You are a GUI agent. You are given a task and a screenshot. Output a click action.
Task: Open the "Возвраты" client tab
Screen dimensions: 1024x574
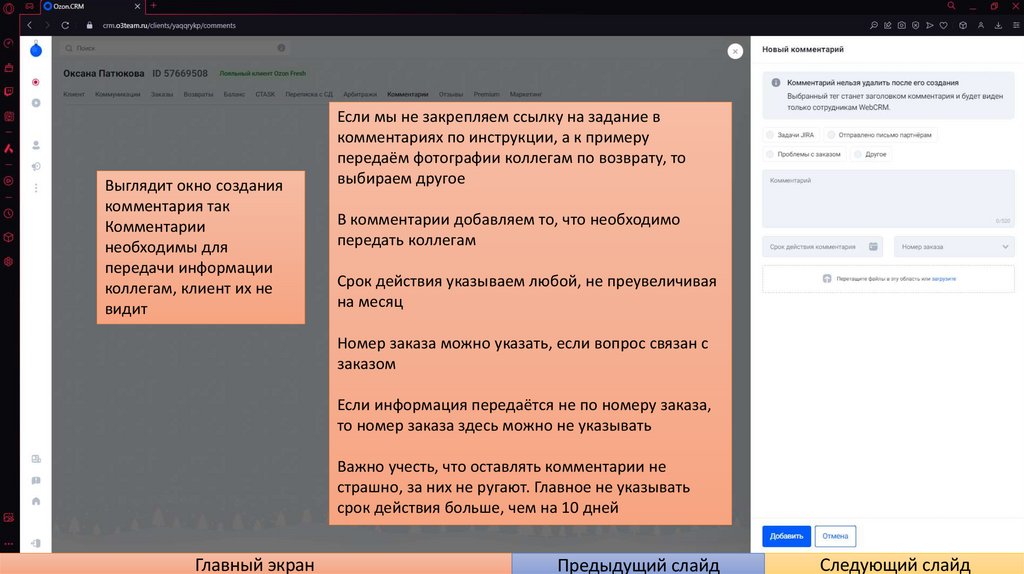(x=198, y=94)
